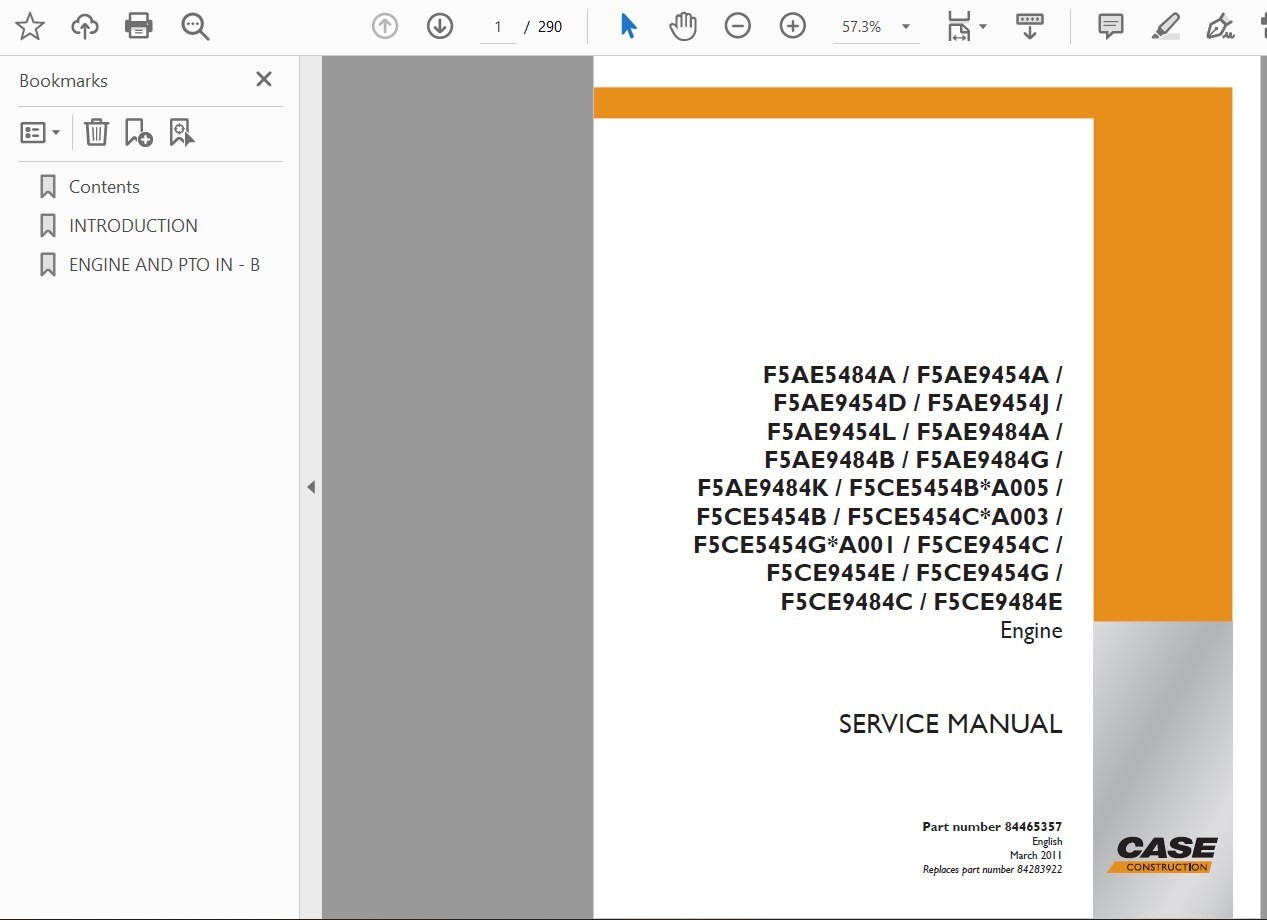Viewport: 1267px width, 920px height.
Task: Delete selected bookmark trash icon
Action: 96,132
